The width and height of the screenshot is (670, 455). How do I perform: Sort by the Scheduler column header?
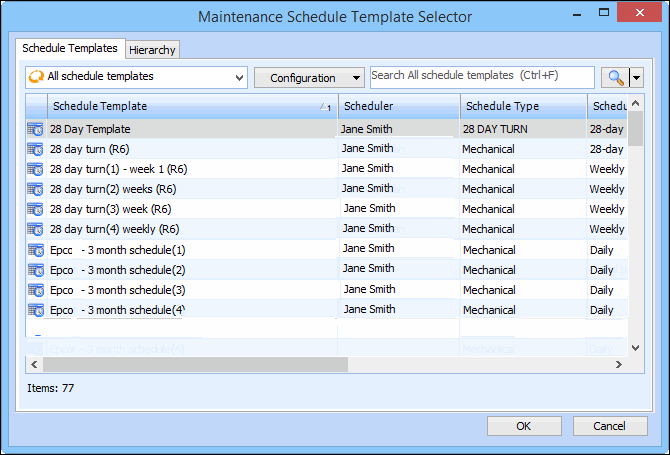click(x=398, y=106)
